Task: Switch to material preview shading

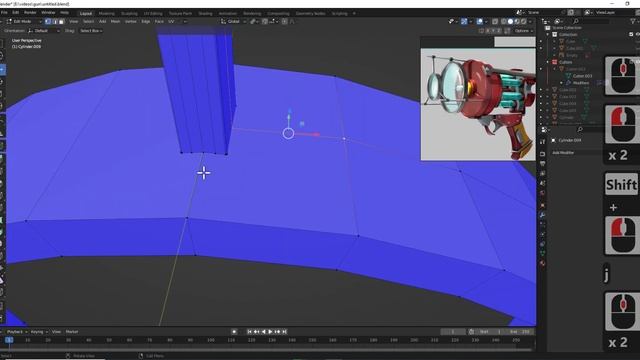Action: (x=517, y=21)
